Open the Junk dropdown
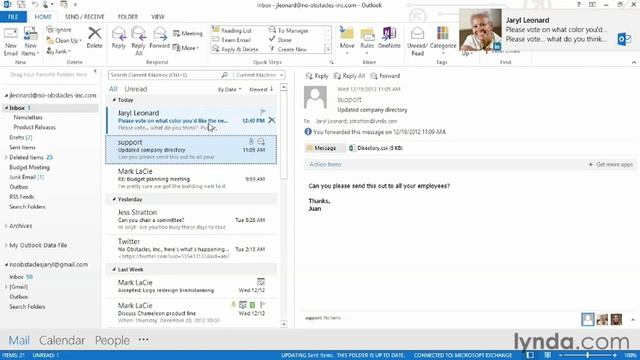This screenshot has width=640, height=360. [59, 51]
